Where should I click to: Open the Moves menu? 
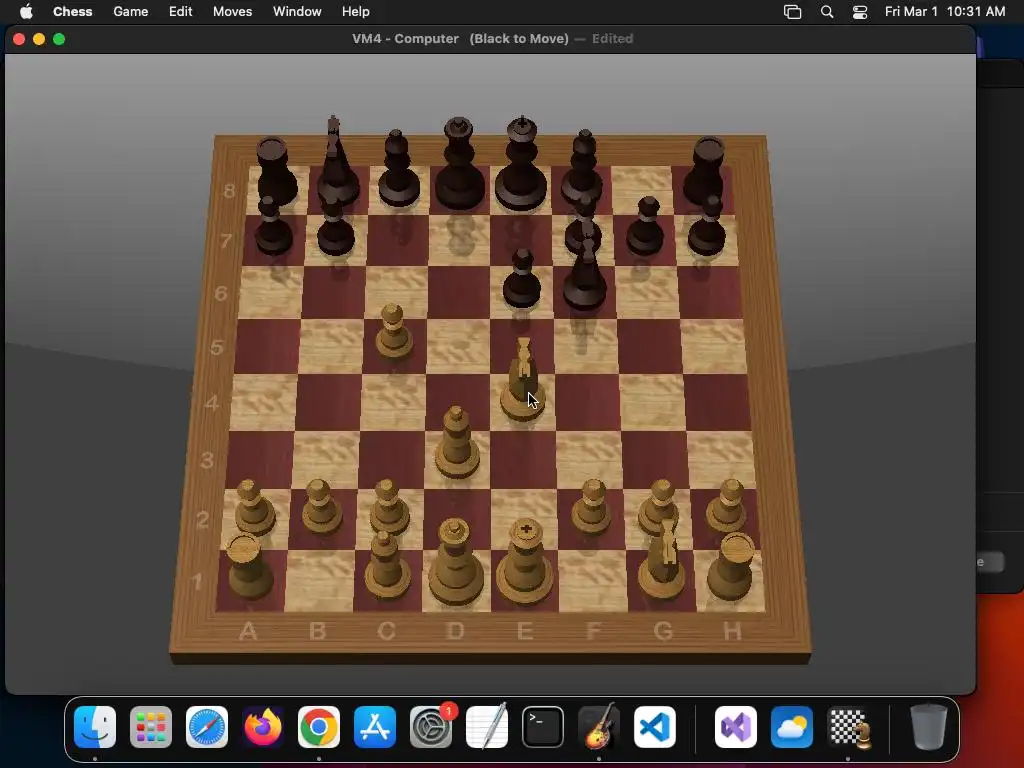(x=232, y=12)
